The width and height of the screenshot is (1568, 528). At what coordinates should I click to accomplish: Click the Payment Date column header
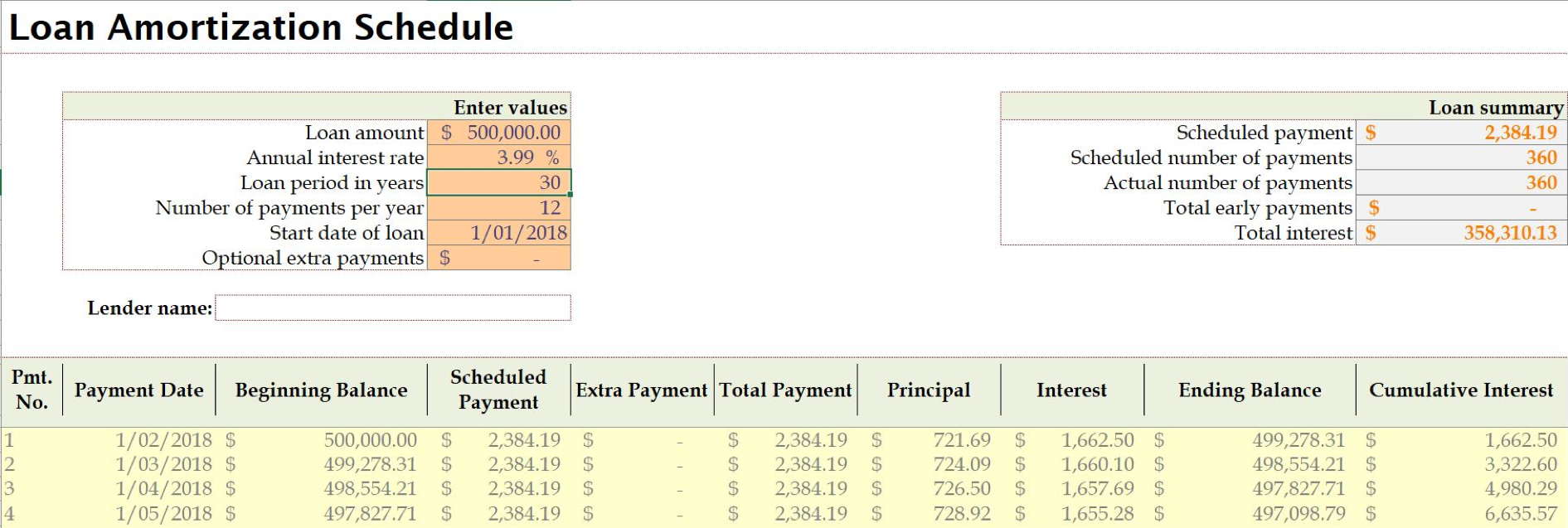(138, 390)
